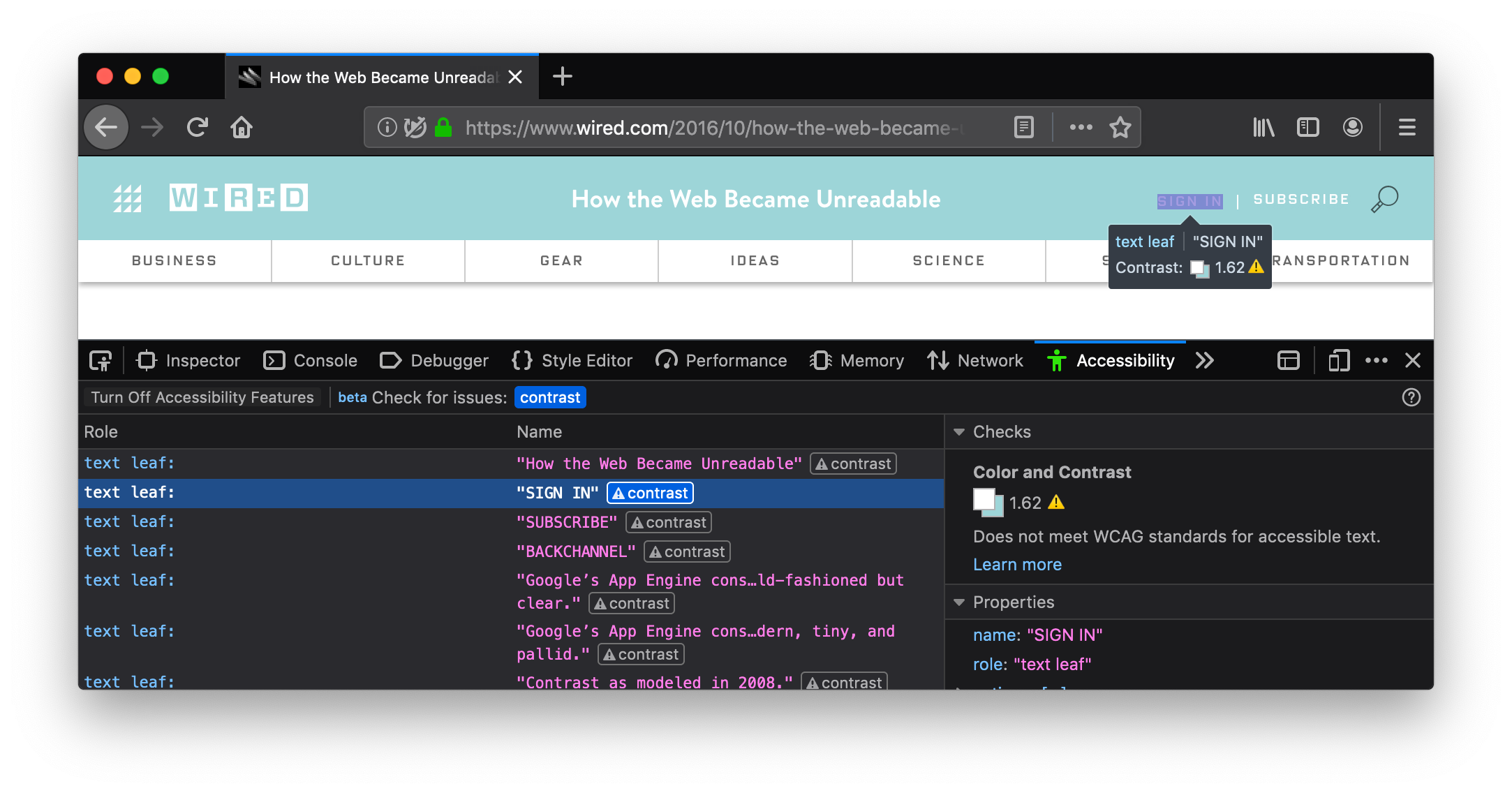Click the WIRED logo
The height and width of the screenshot is (793, 1512).
coord(238,198)
